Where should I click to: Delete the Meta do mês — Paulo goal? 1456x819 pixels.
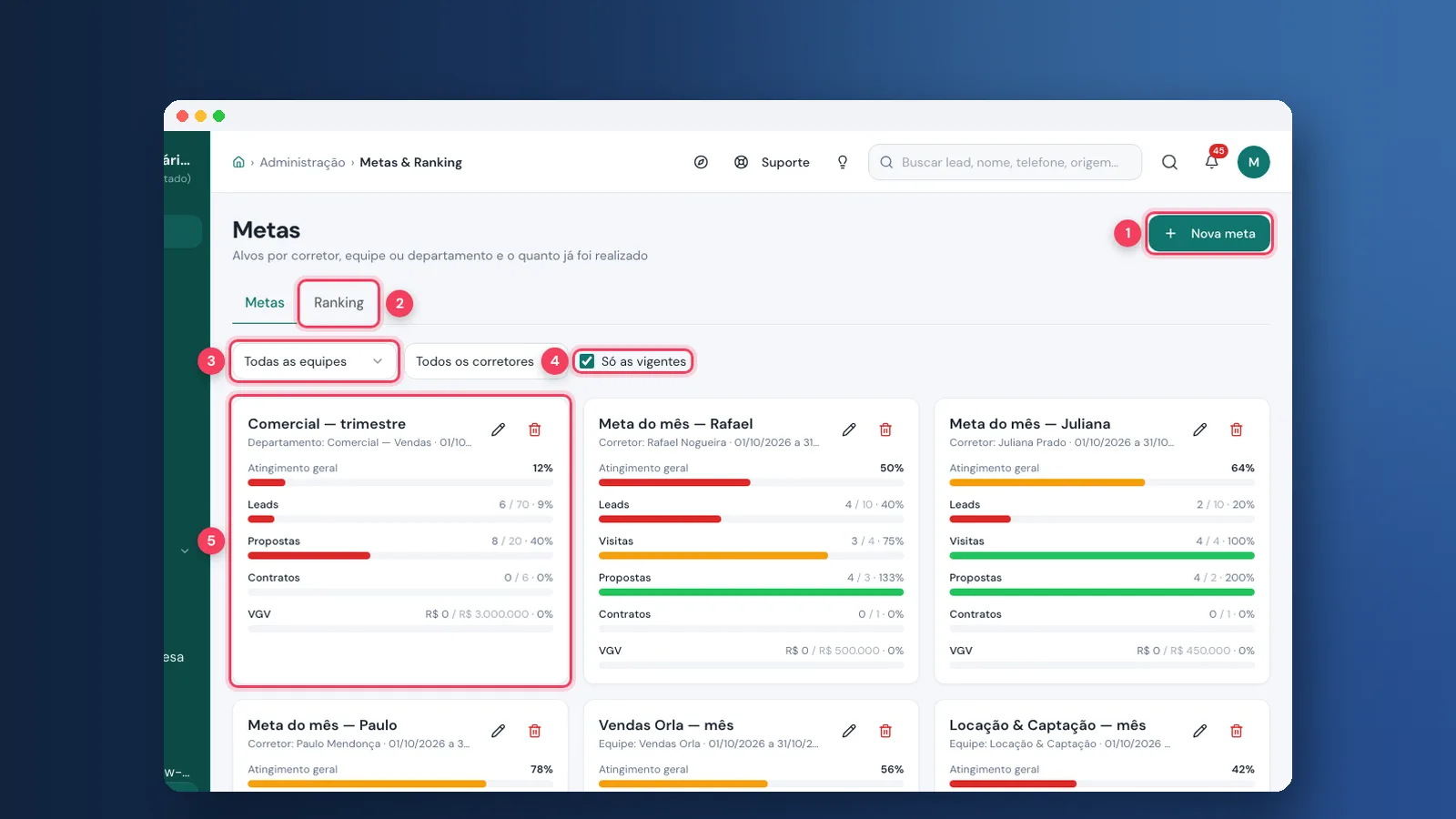coord(535,731)
